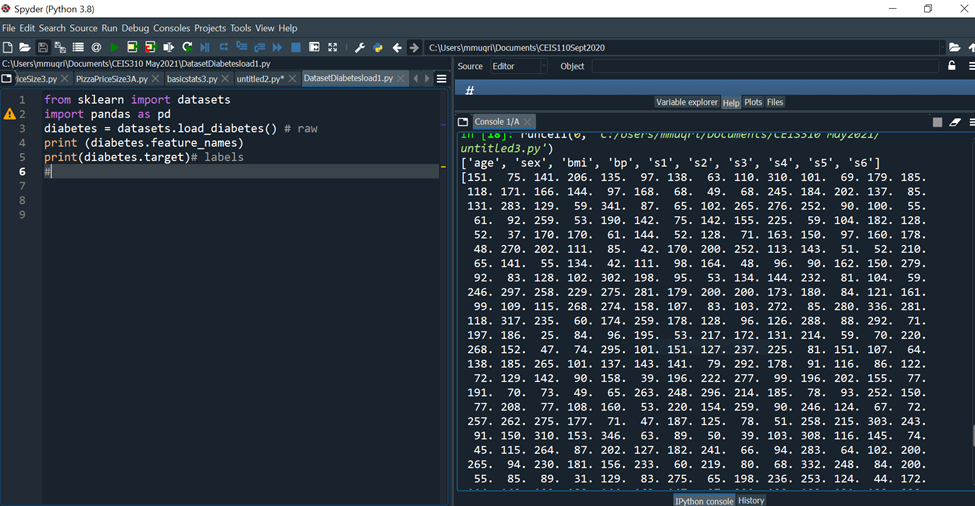The image size is (975, 506).
Task: Click the console Browse tabs icon
Action: [463, 122]
